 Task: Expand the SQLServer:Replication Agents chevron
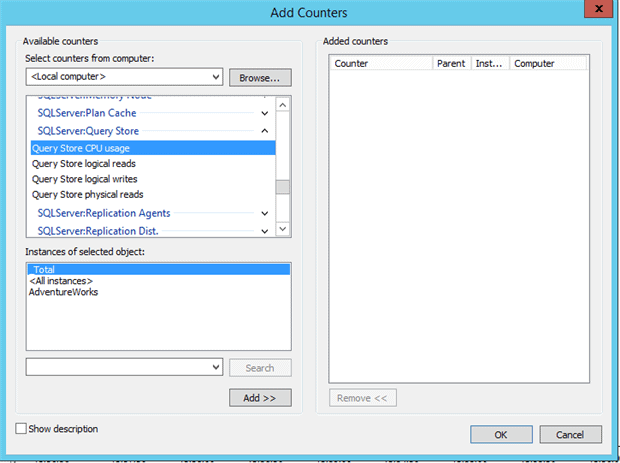coord(265,214)
